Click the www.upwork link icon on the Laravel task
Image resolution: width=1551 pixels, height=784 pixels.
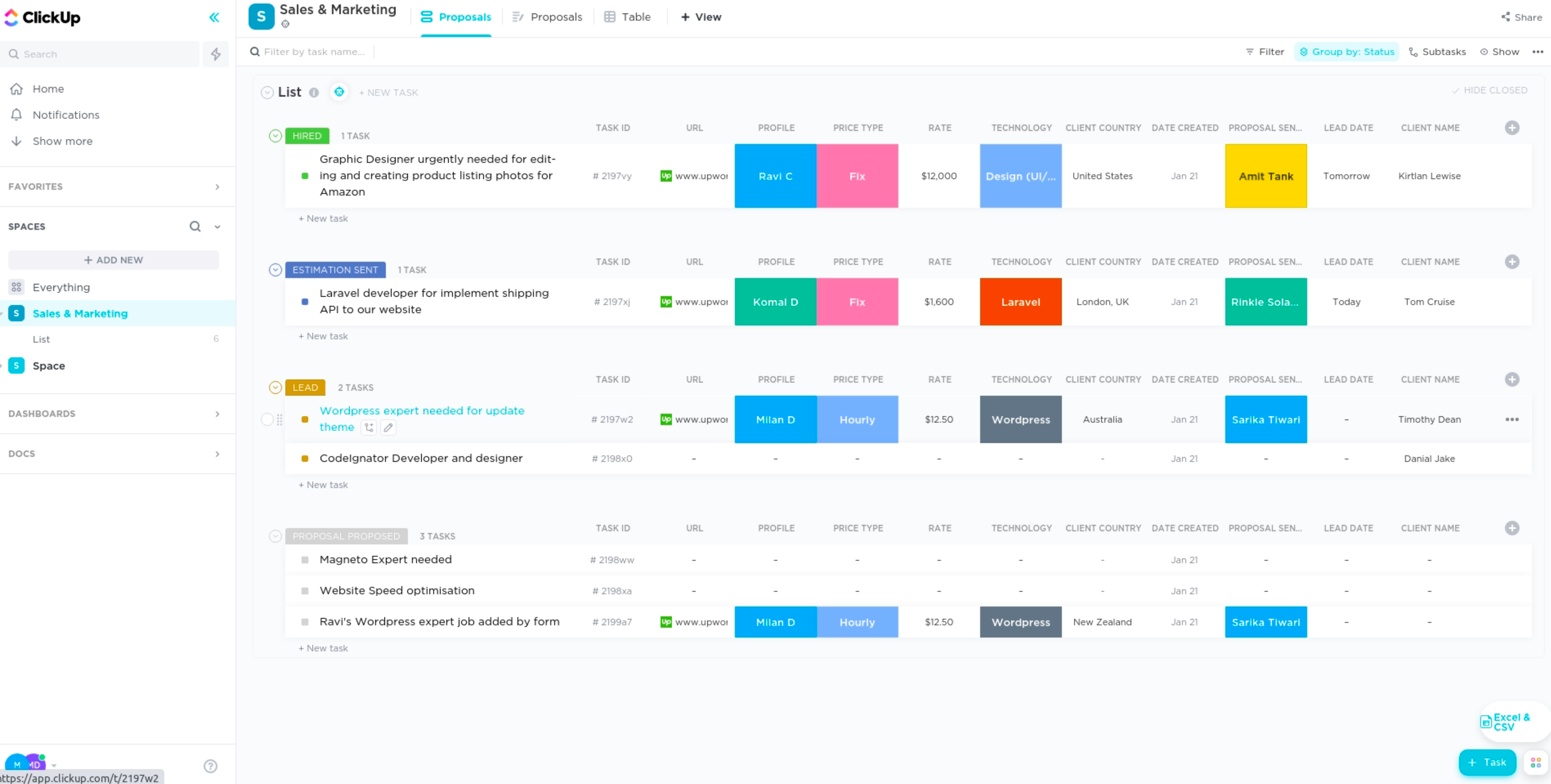point(666,301)
